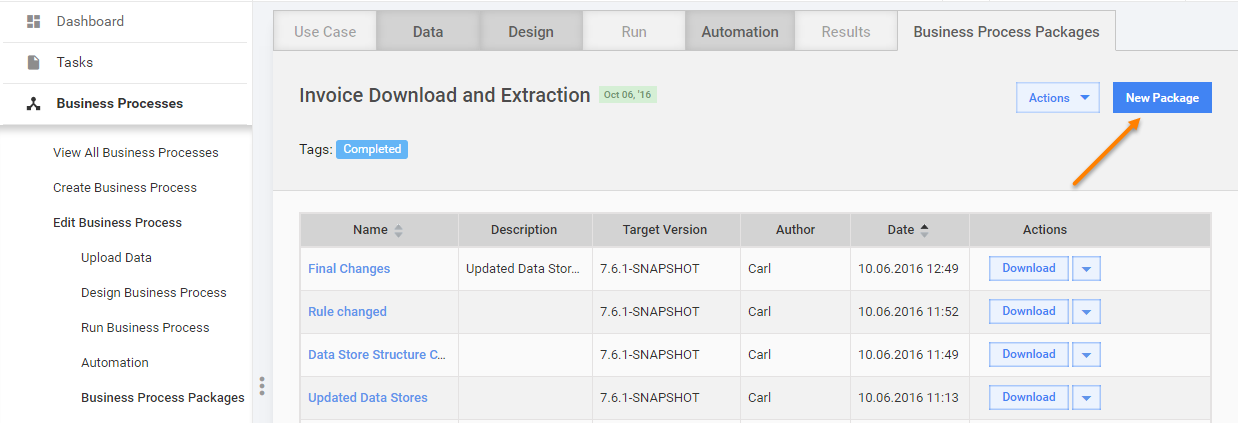The image size is (1238, 423).
Task: Click the Business Processes hierarchy icon
Action: point(33,103)
